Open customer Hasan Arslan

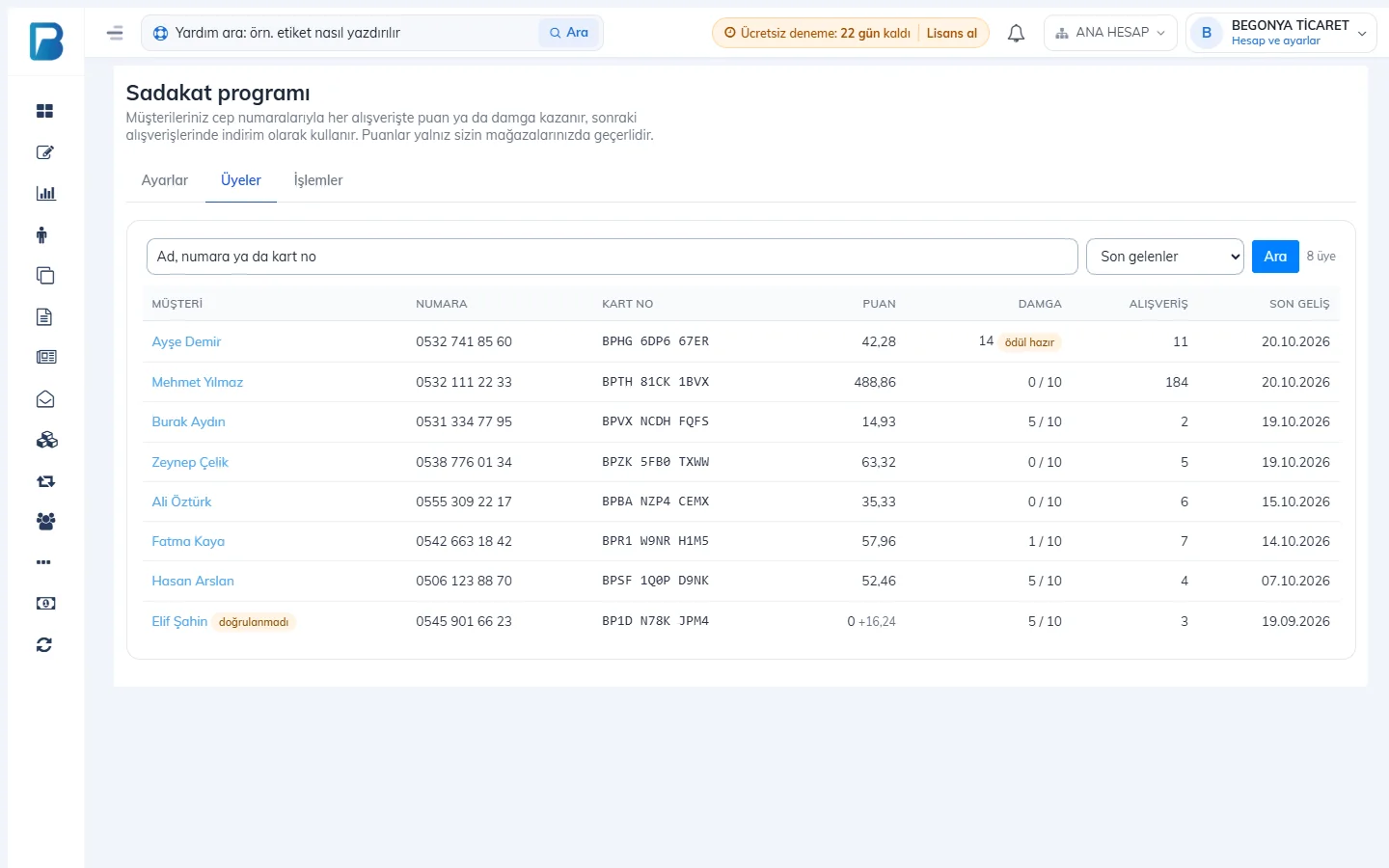click(x=193, y=582)
